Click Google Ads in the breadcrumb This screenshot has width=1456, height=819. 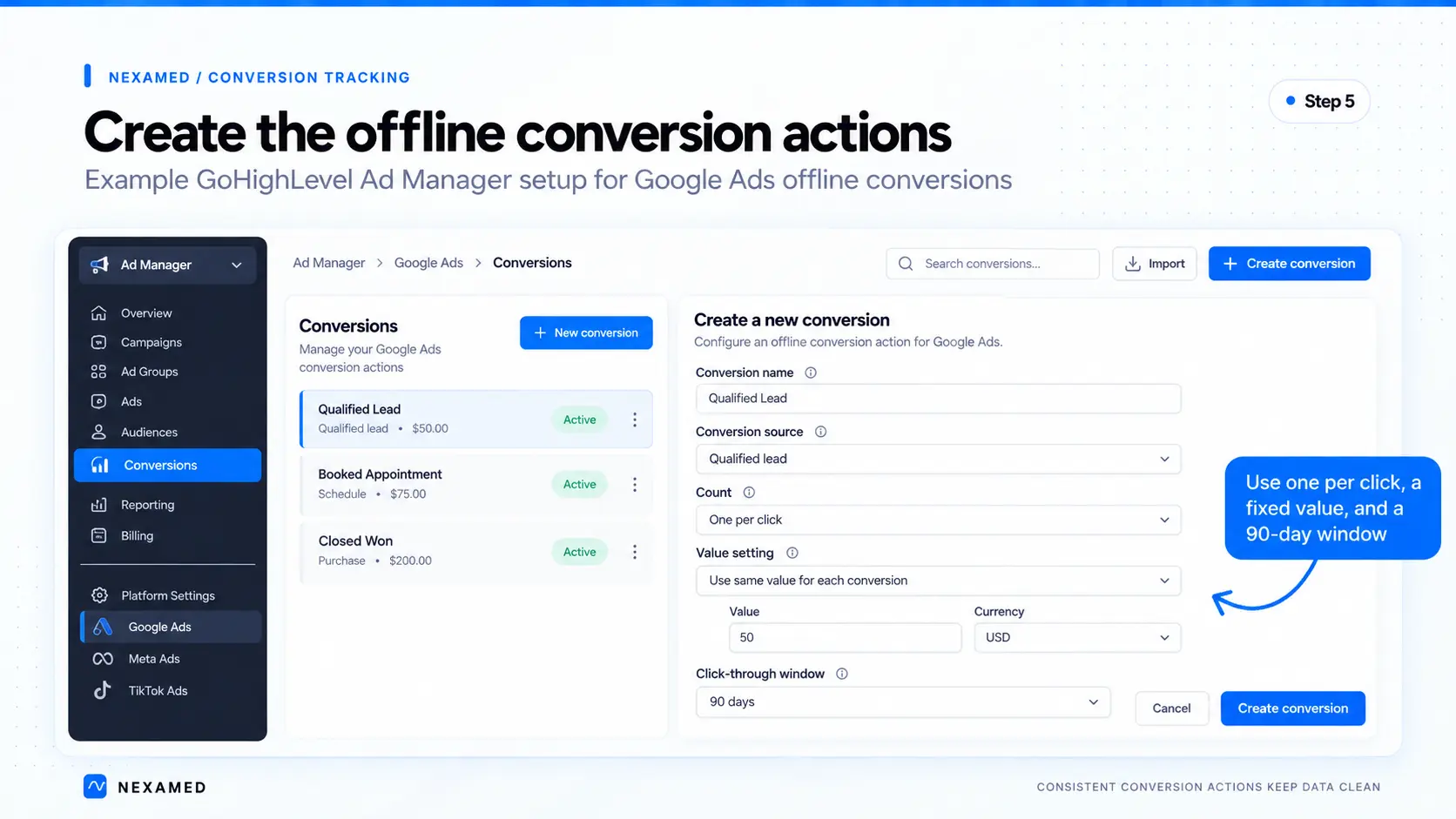click(428, 263)
